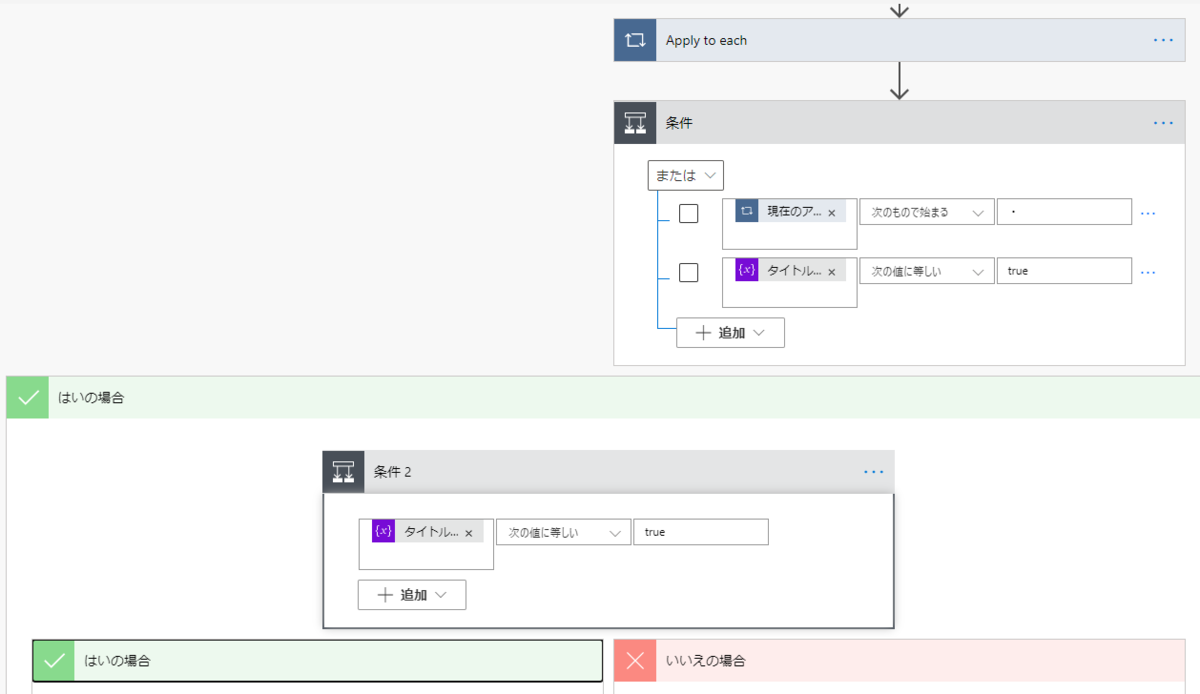1200x694 pixels.
Task: Open the 条件 card ellipsis menu
Action: coord(1163,122)
